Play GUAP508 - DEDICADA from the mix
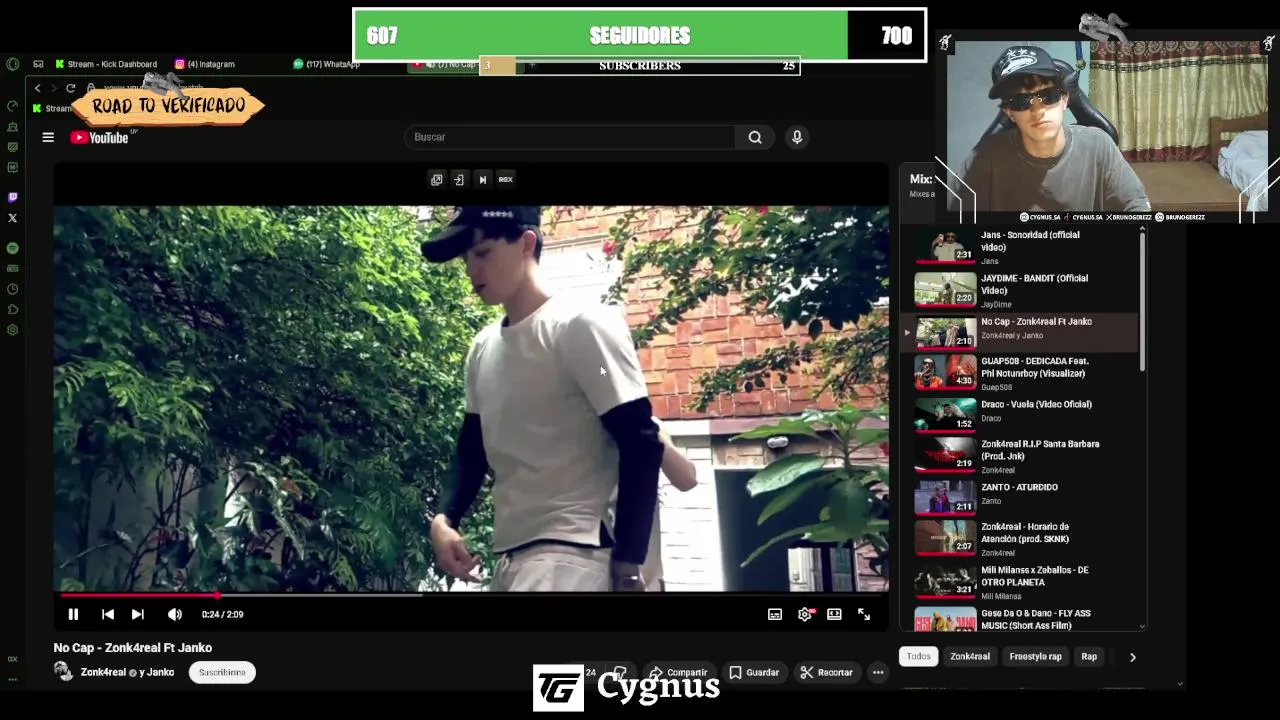This screenshot has width=1280, height=720. click(1020, 373)
